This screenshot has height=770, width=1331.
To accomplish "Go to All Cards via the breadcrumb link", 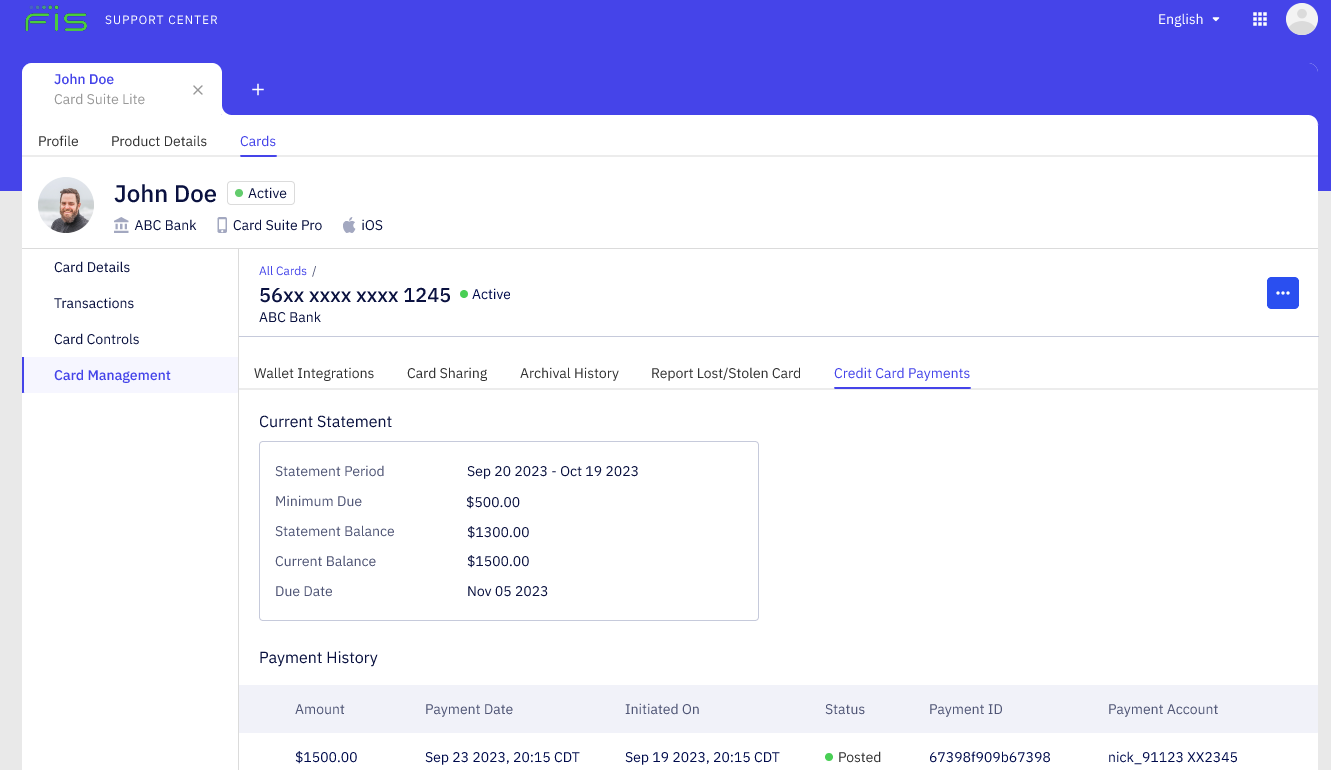I will click(x=282, y=270).
